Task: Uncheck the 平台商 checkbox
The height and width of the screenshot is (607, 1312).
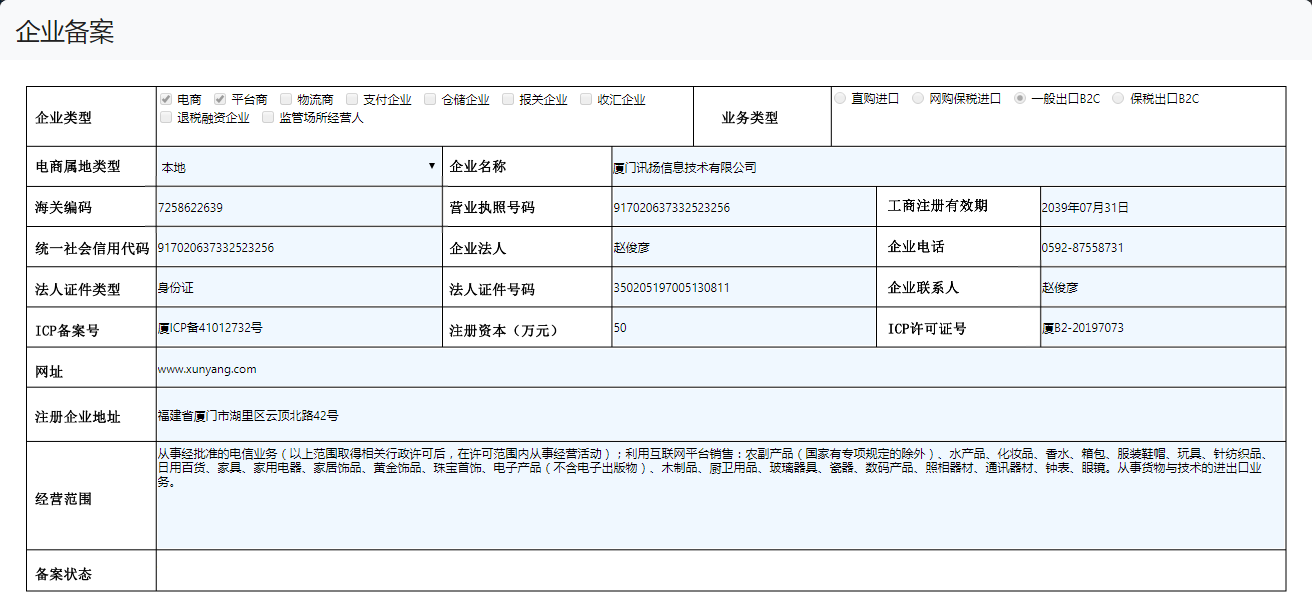Action: [220, 99]
